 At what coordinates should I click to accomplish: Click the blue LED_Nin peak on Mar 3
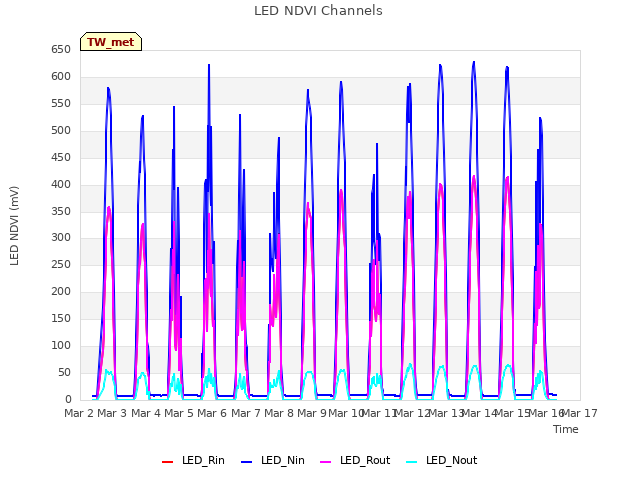click(x=109, y=89)
